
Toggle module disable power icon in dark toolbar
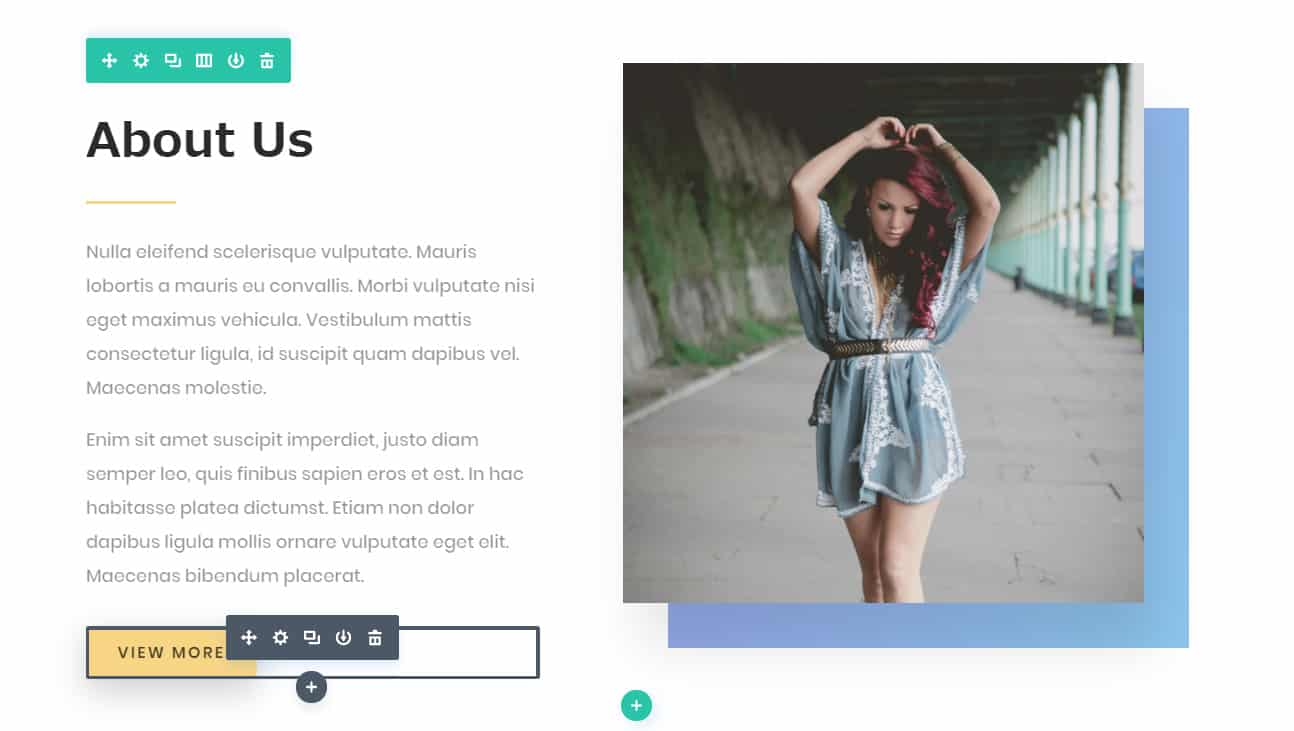click(343, 638)
